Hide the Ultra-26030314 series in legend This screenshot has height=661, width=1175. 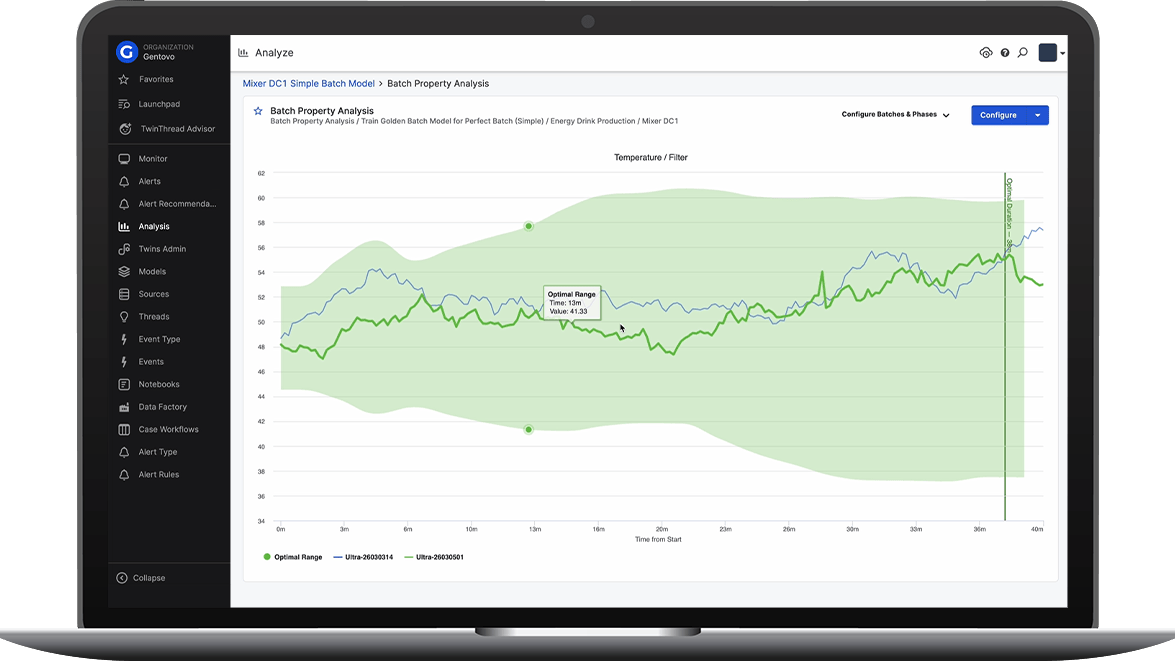coord(362,557)
